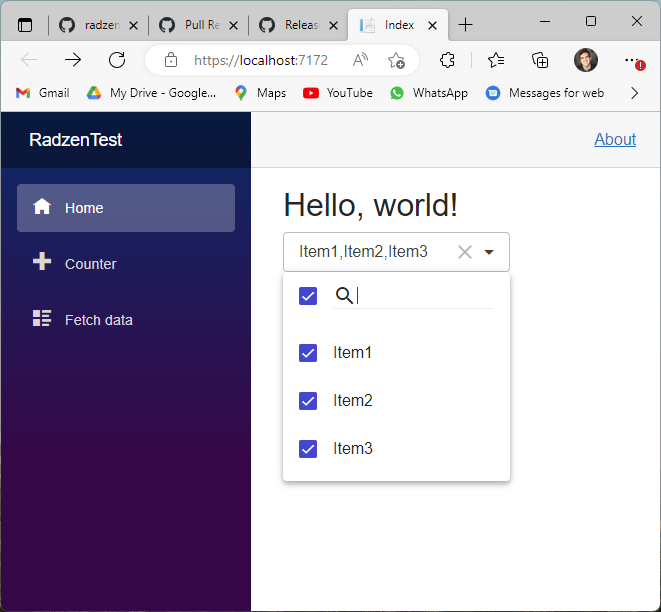Viewport: 661px width, 612px height.
Task: Clear the dropdown selection with X
Action: (465, 252)
